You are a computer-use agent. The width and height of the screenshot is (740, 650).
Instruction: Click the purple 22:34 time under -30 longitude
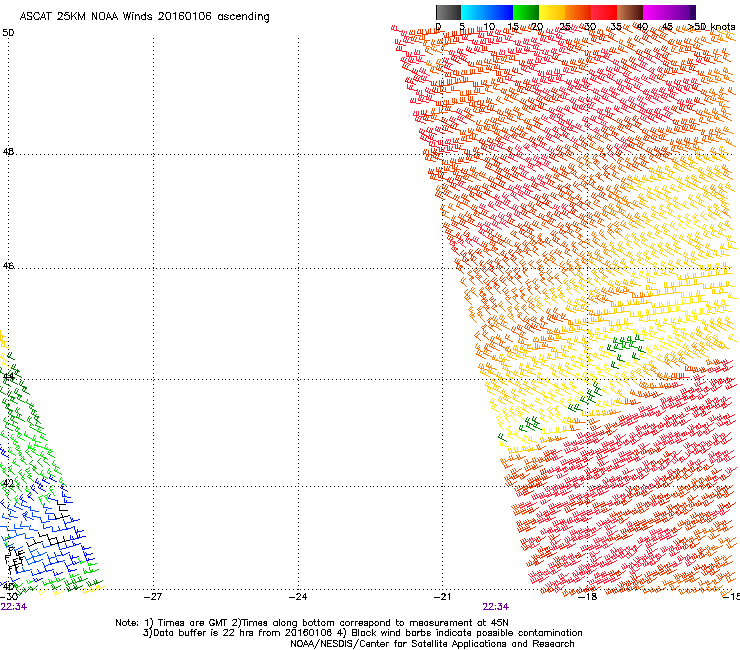(14, 607)
